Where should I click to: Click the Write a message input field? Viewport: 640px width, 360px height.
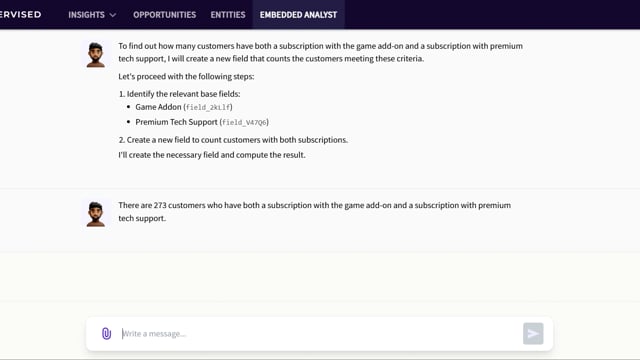coord(320,333)
